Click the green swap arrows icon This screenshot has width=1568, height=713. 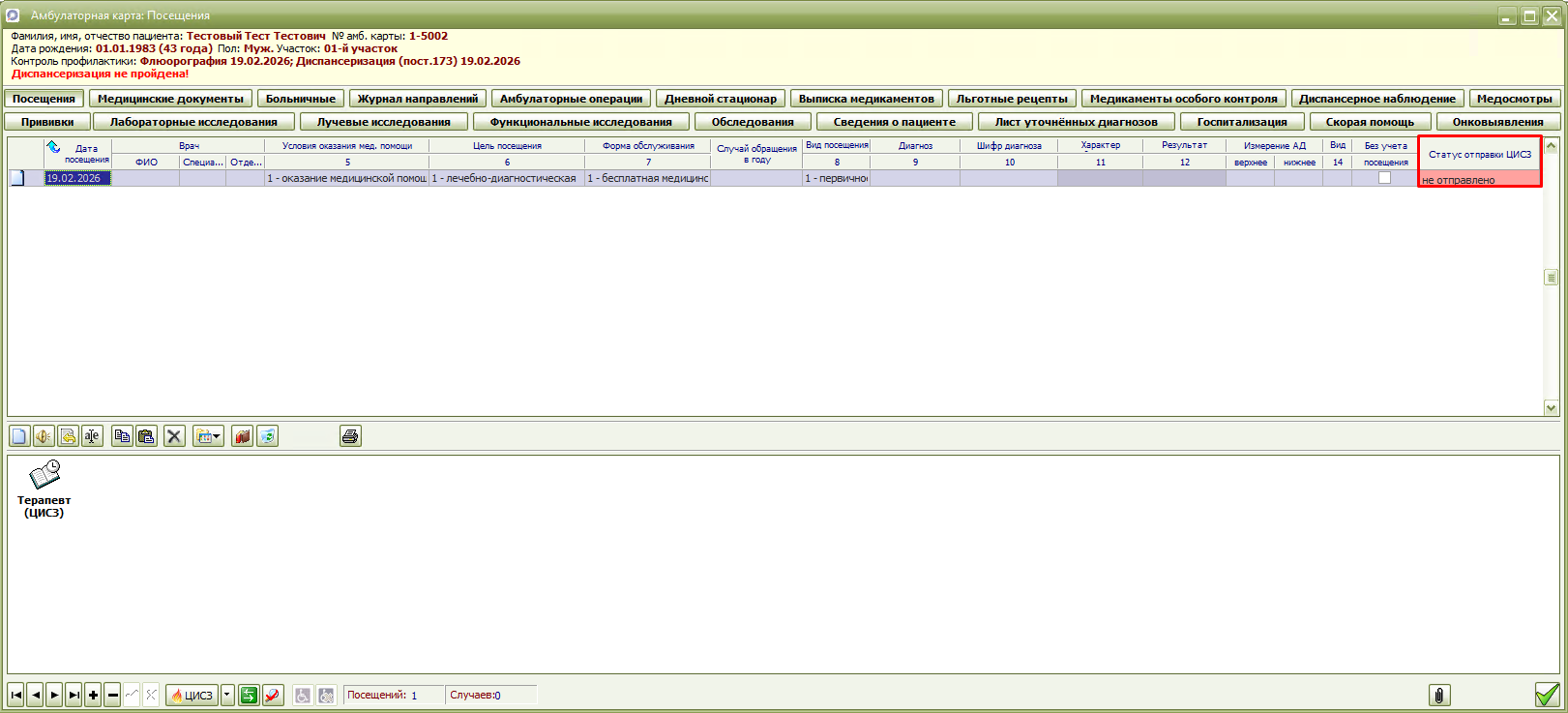click(249, 695)
